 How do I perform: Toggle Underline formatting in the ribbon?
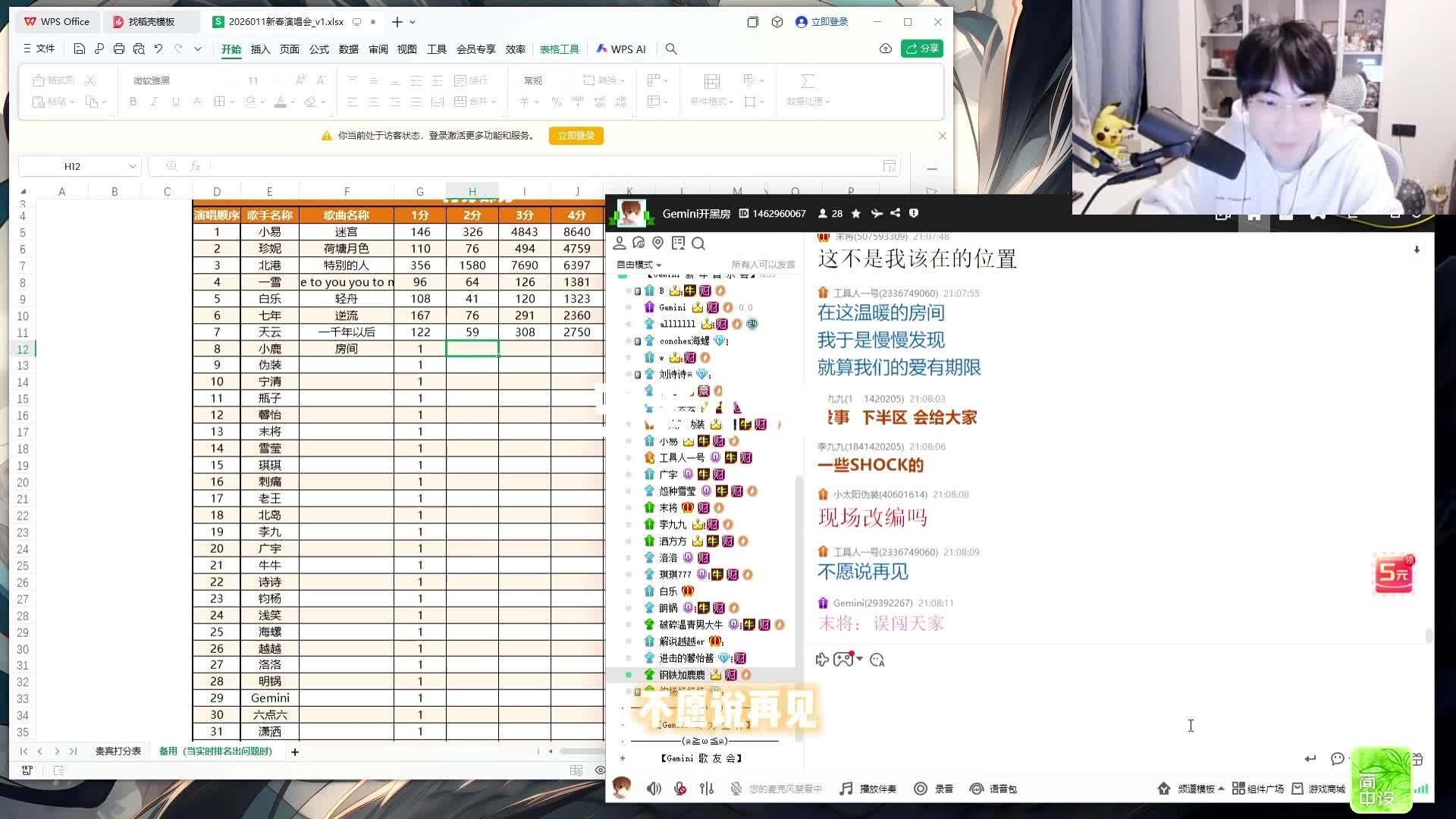point(174,102)
